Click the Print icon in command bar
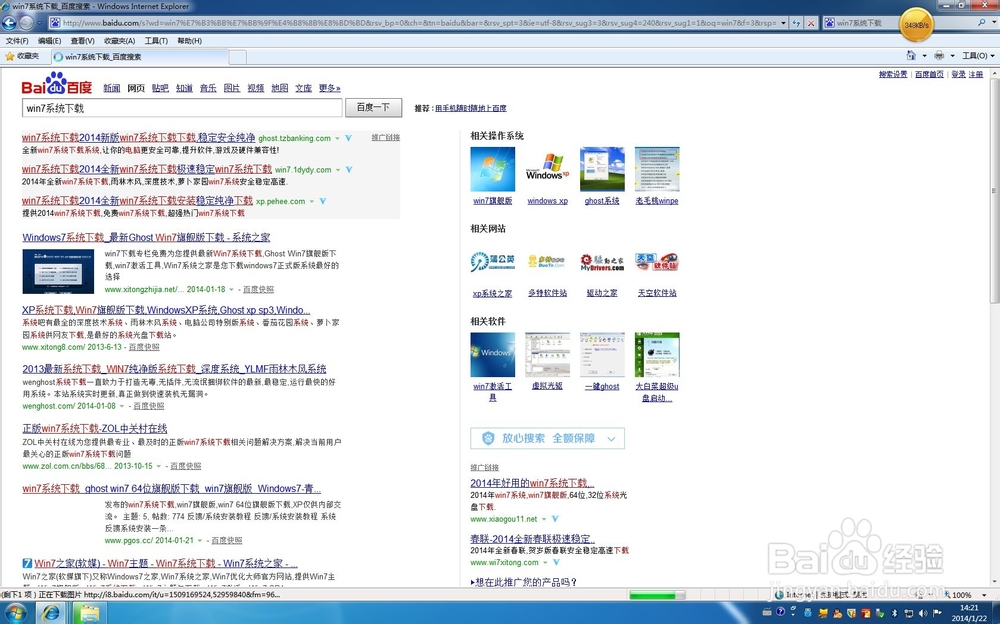The width and height of the screenshot is (1000, 624). point(939,56)
